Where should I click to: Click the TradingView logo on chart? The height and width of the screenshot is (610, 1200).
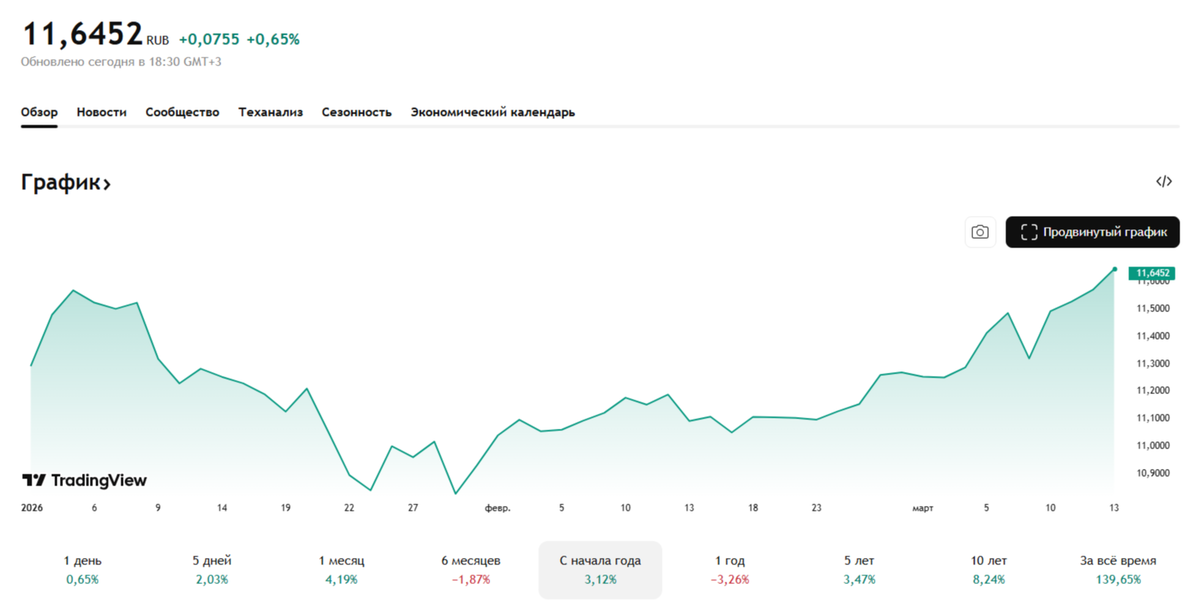point(85,481)
